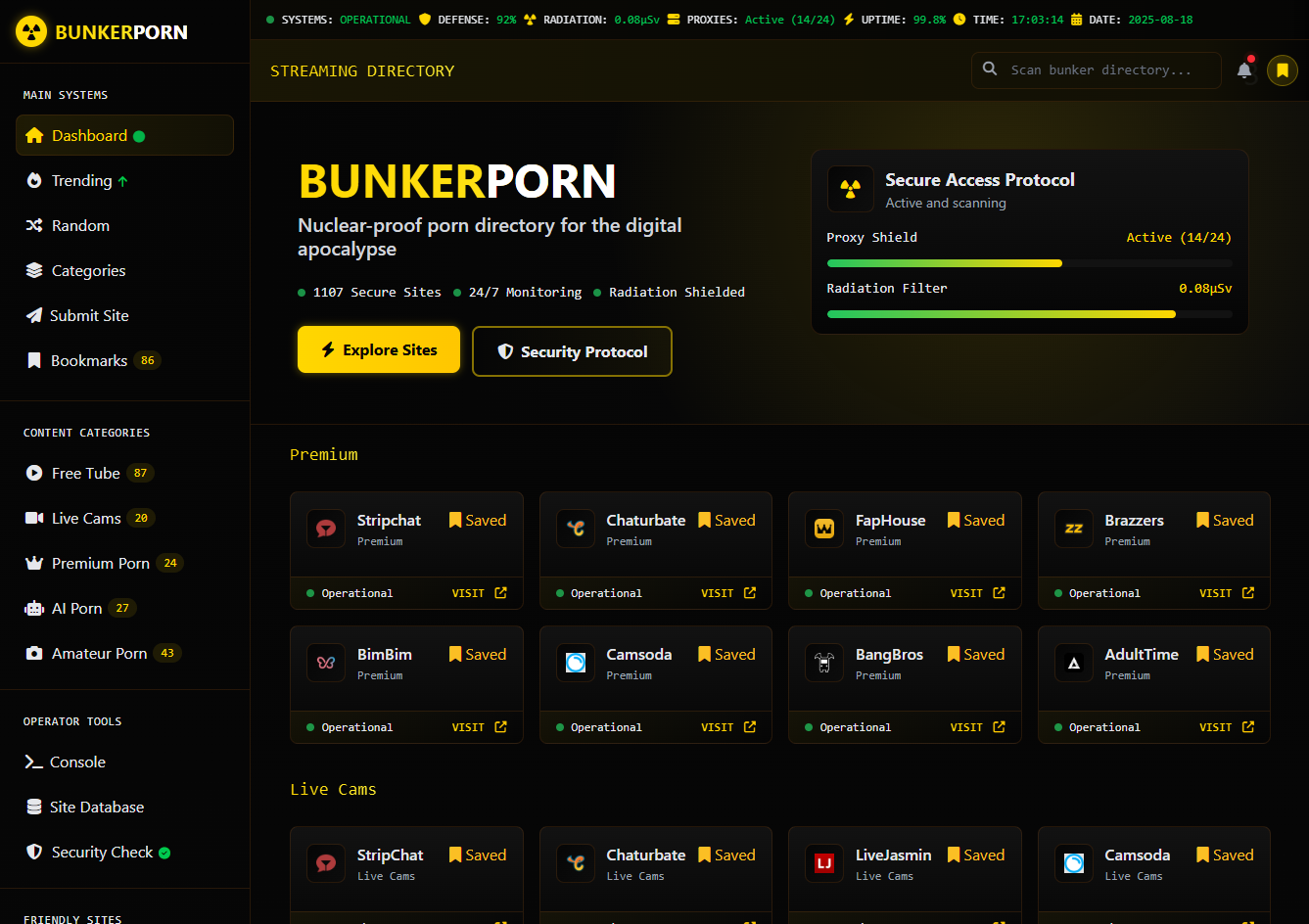
Task: Click the Chaturbate logo in Live Cams section
Action: point(576,863)
